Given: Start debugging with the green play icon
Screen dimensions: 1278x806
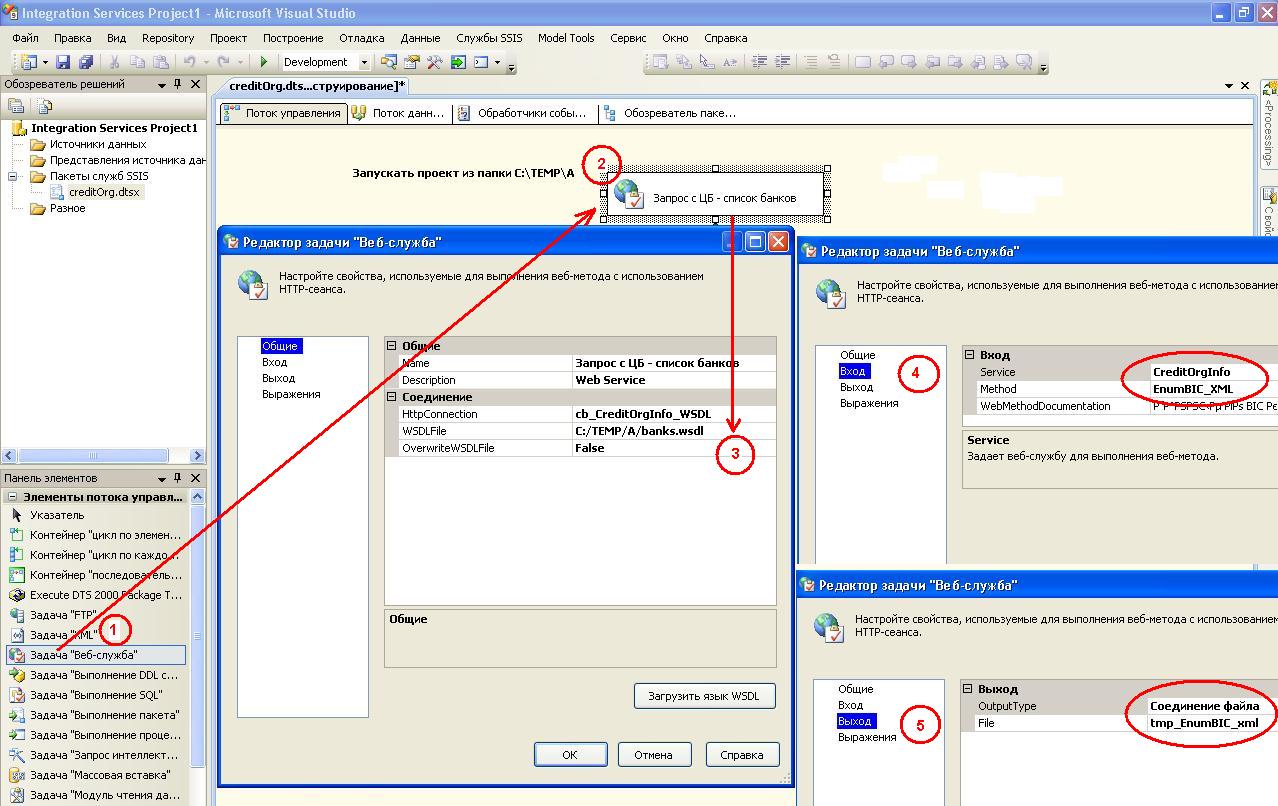Looking at the screenshot, I should pyautogui.click(x=264, y=62).
